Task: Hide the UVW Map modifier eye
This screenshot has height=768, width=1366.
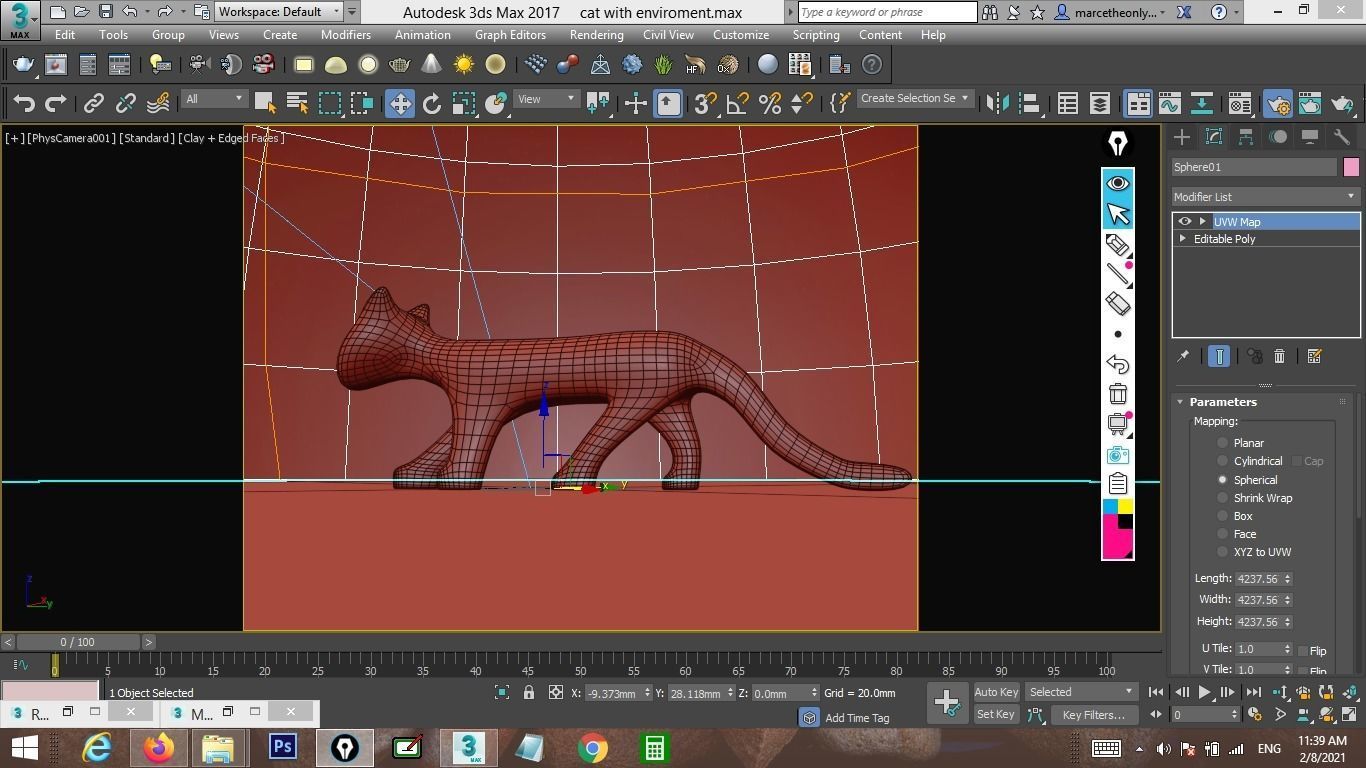Action: pyautogui.click(x=1185, y=222)
